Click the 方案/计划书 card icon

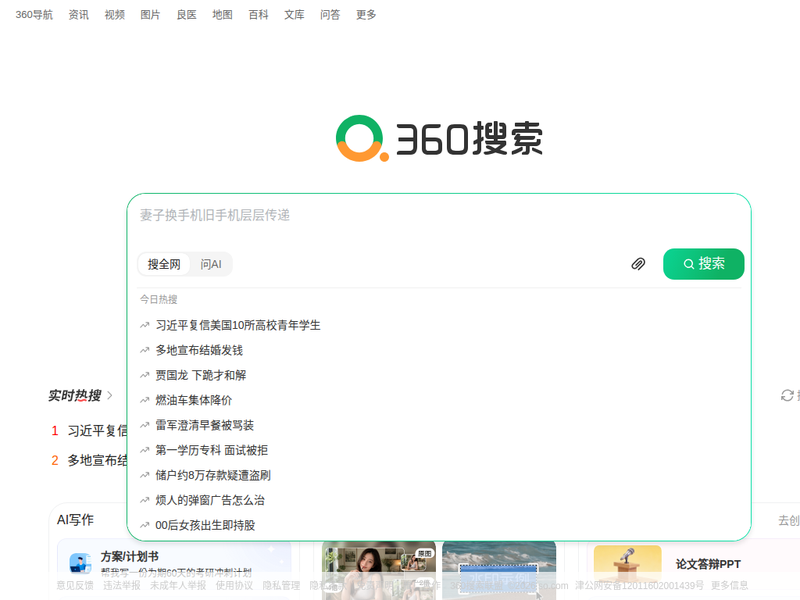pyautogui.click(x=80, y=563)
